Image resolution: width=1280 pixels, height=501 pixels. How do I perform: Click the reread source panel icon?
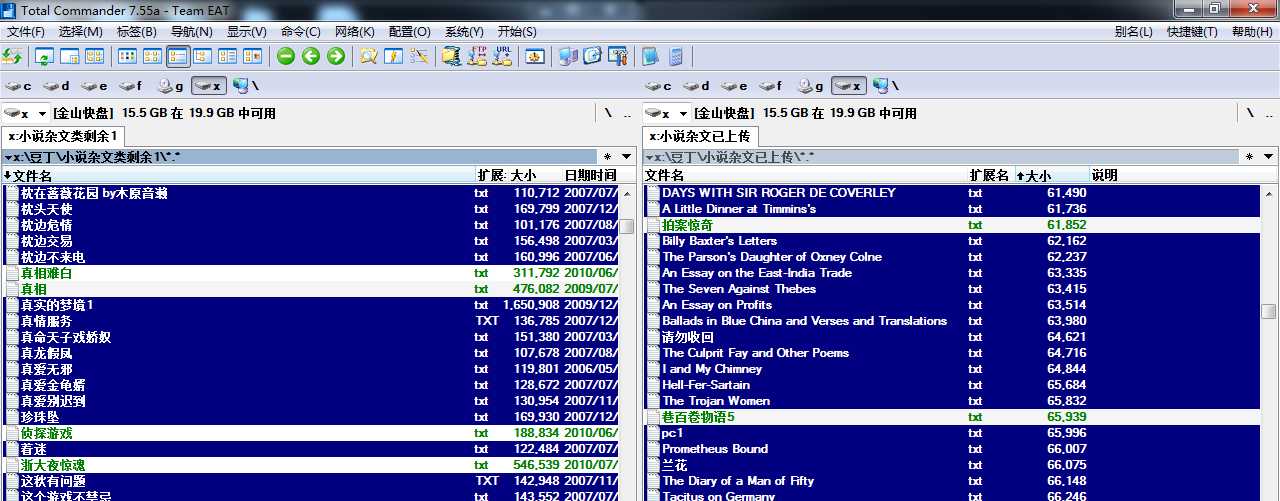(x=44, y=56)
